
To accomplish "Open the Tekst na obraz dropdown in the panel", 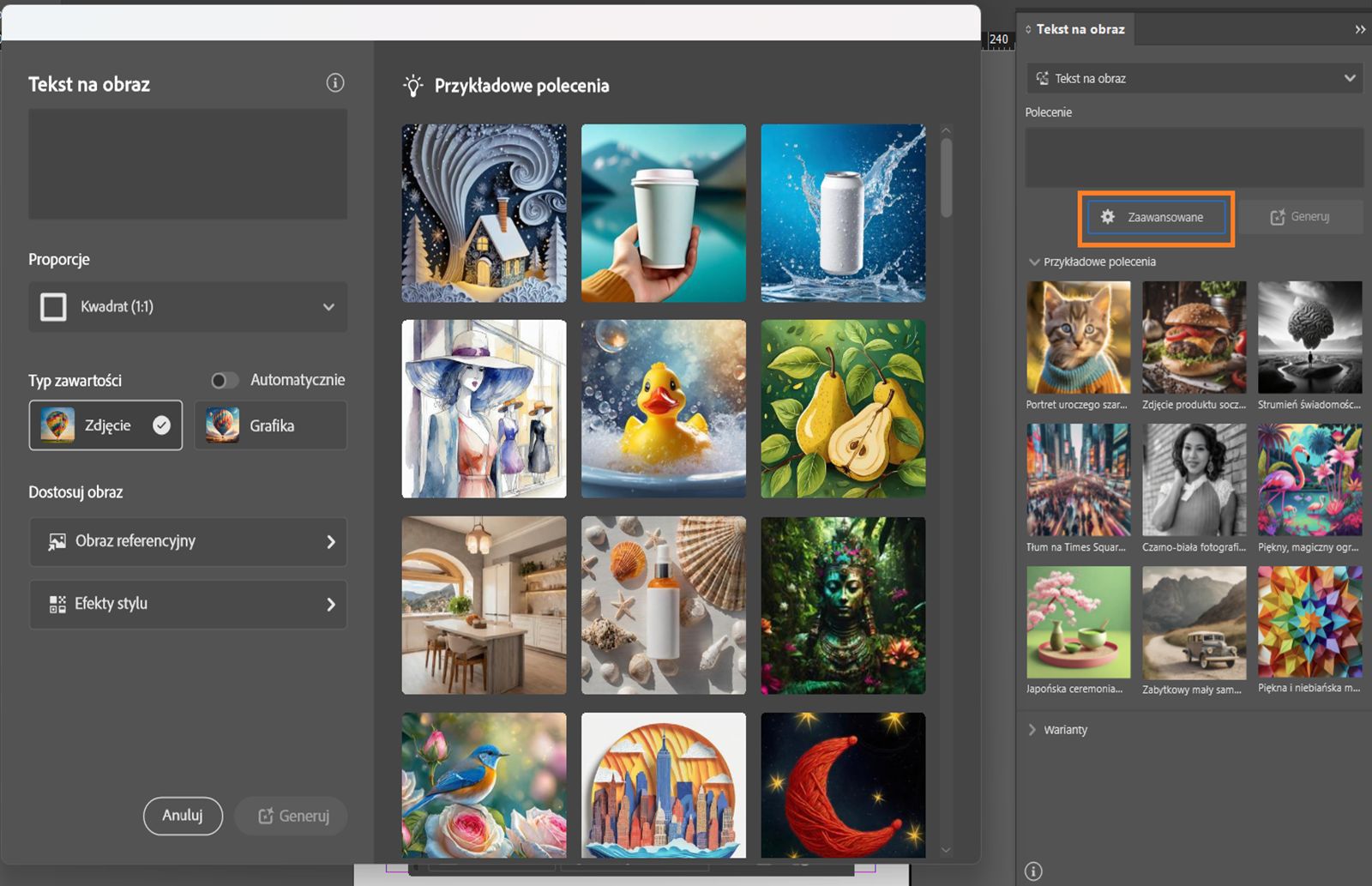I will coord(1194,78).
